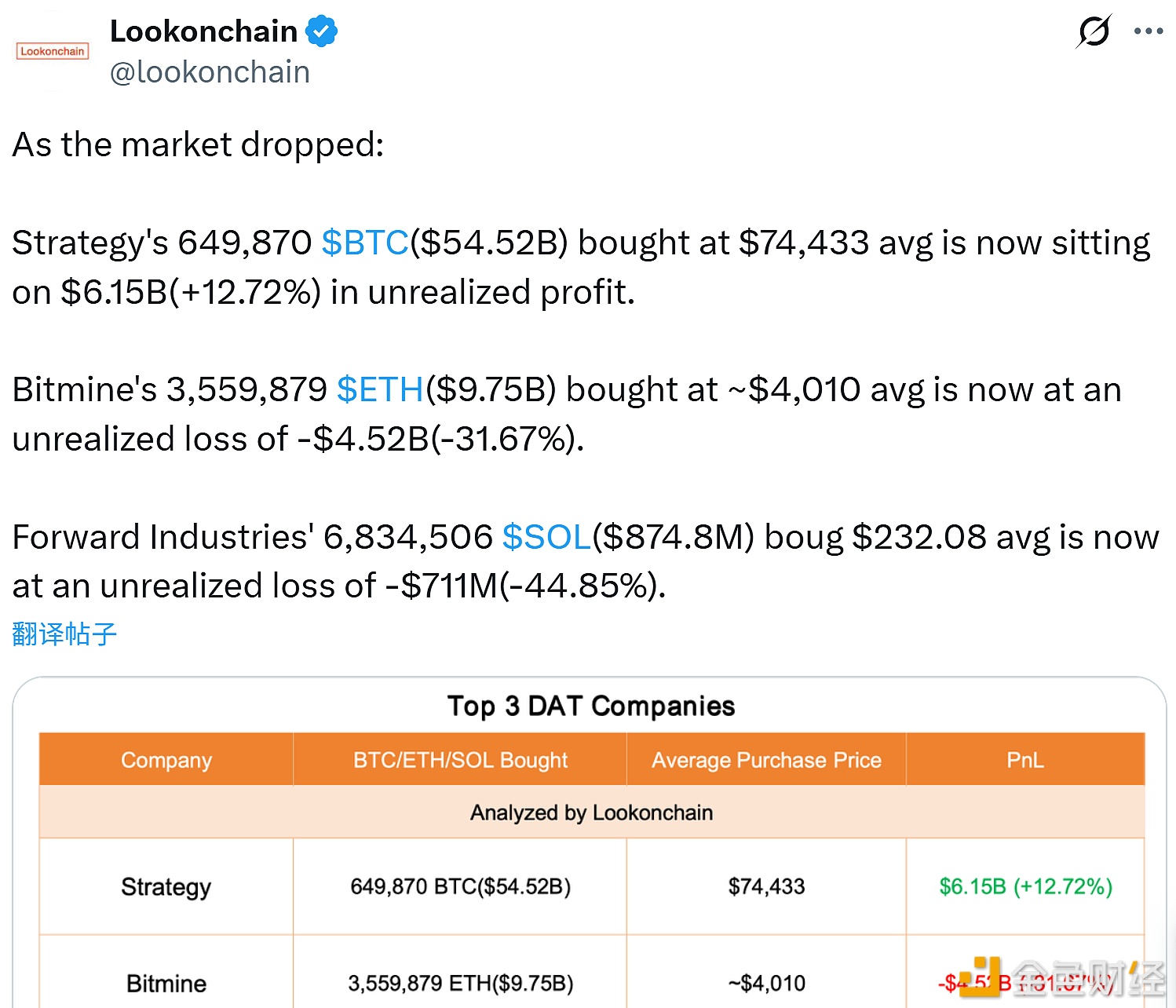The image size is (1176, 1008).
Task: Click the green $6.15B (+12.72%) PnL value
Action: click(1025, 887)
